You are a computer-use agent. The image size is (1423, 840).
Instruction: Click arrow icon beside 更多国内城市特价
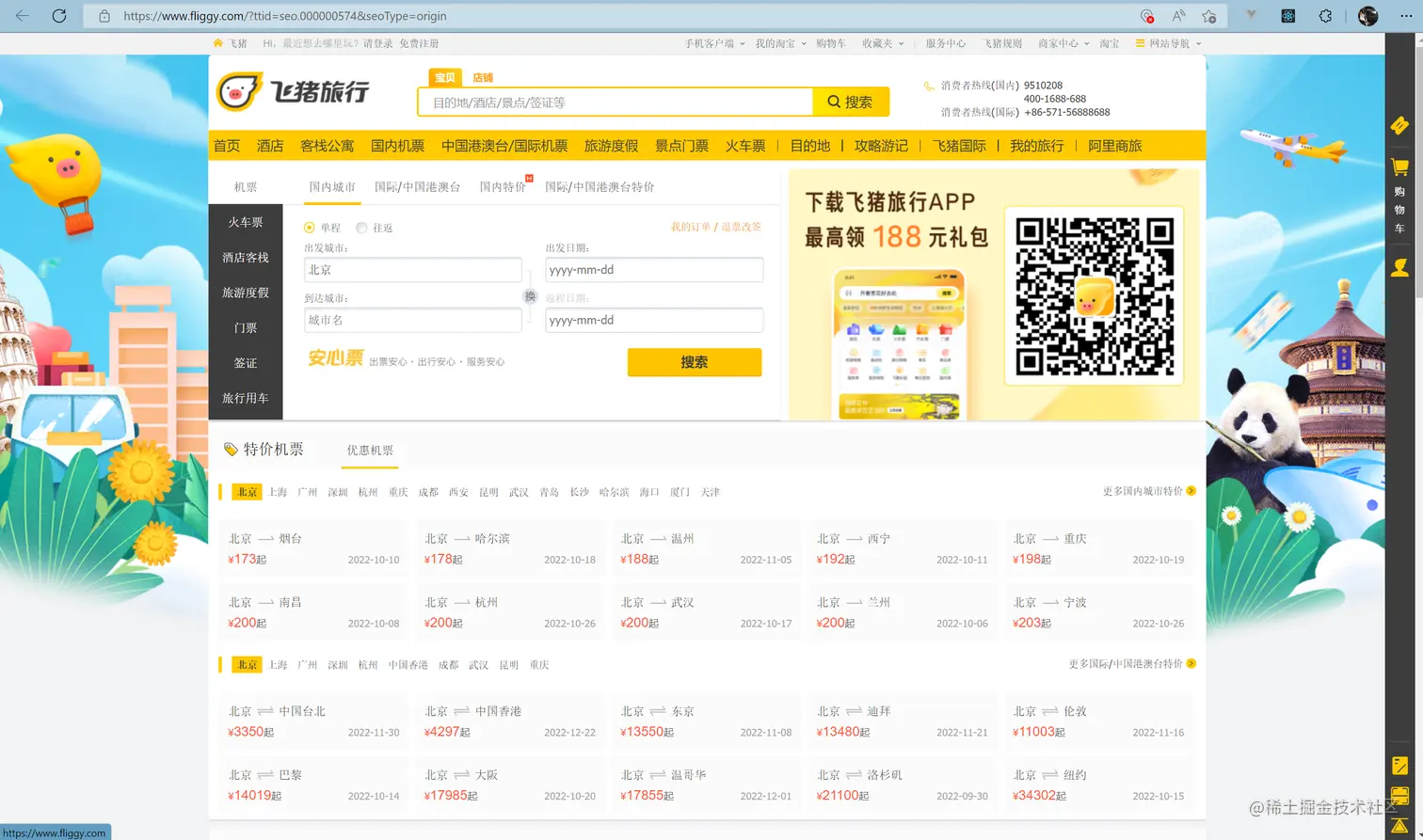point(1191,491)
